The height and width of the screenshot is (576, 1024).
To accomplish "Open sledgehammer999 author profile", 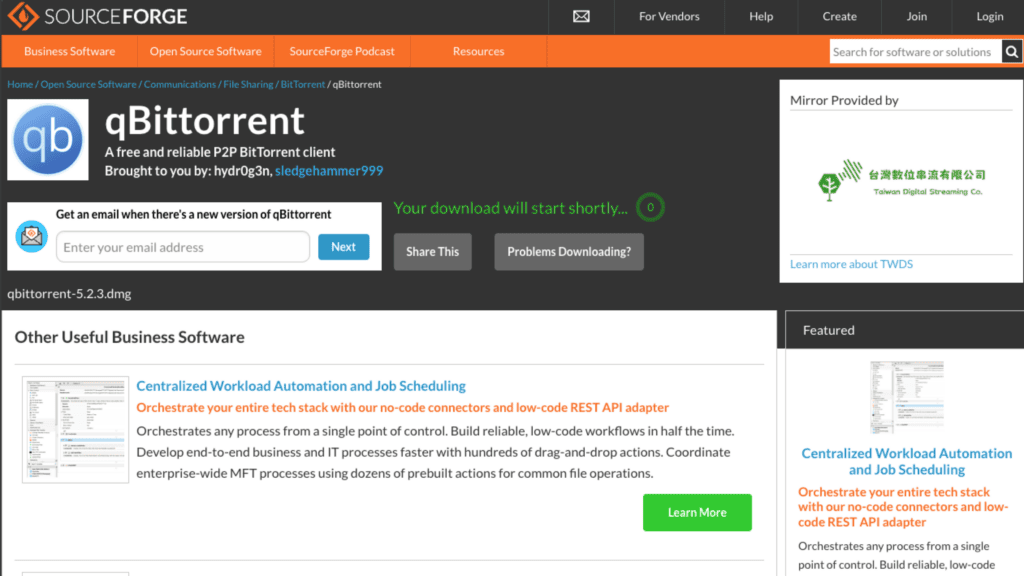I will [x=329, y=170].
